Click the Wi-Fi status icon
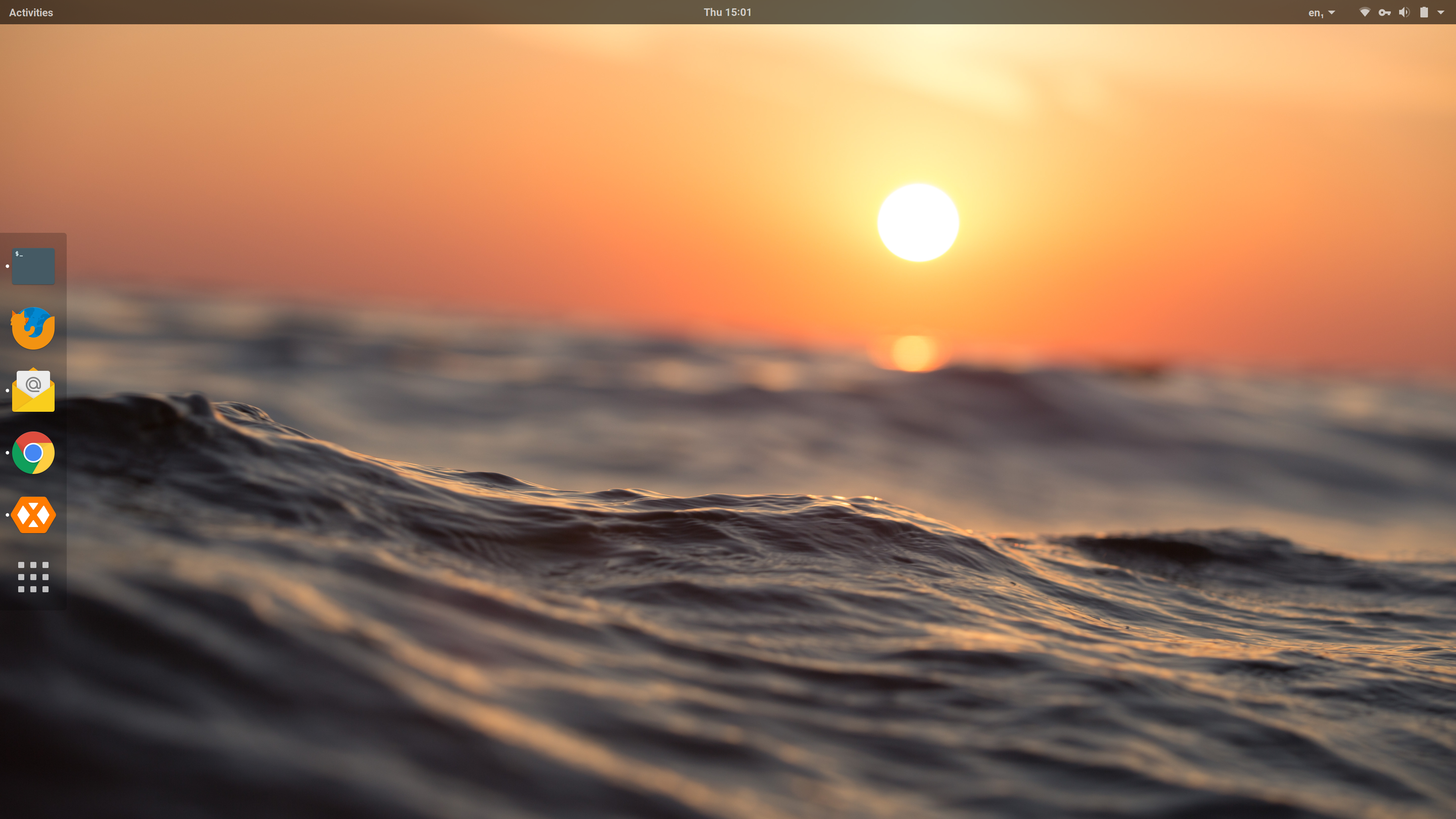 pyautogui.click(x=1365, y=13)
